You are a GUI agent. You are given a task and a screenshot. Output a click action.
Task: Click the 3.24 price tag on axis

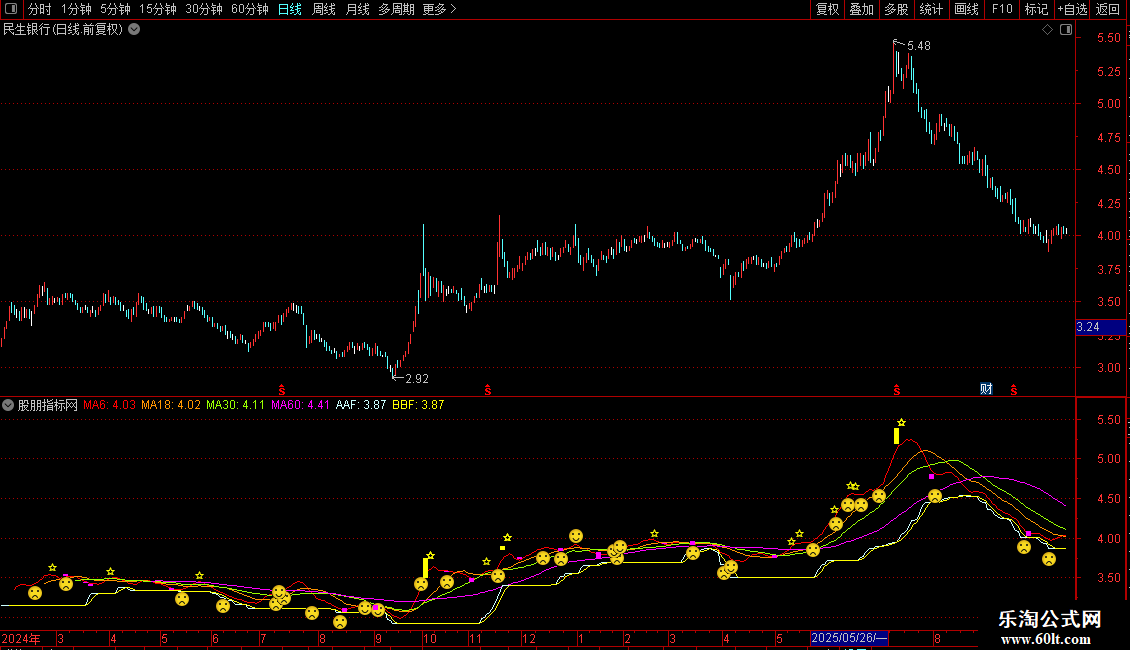pos(1100,327)
